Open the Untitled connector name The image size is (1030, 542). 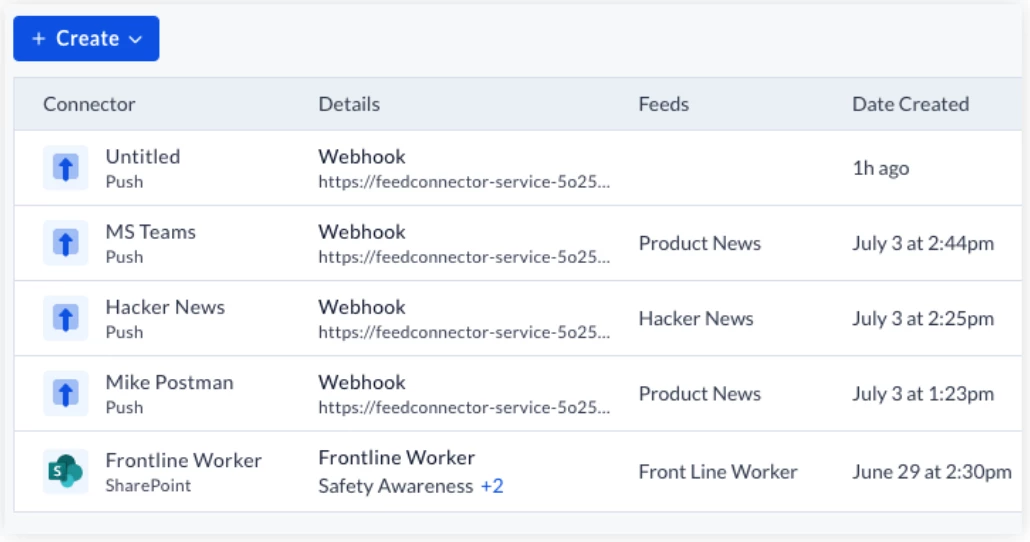[x=143, y=156]
